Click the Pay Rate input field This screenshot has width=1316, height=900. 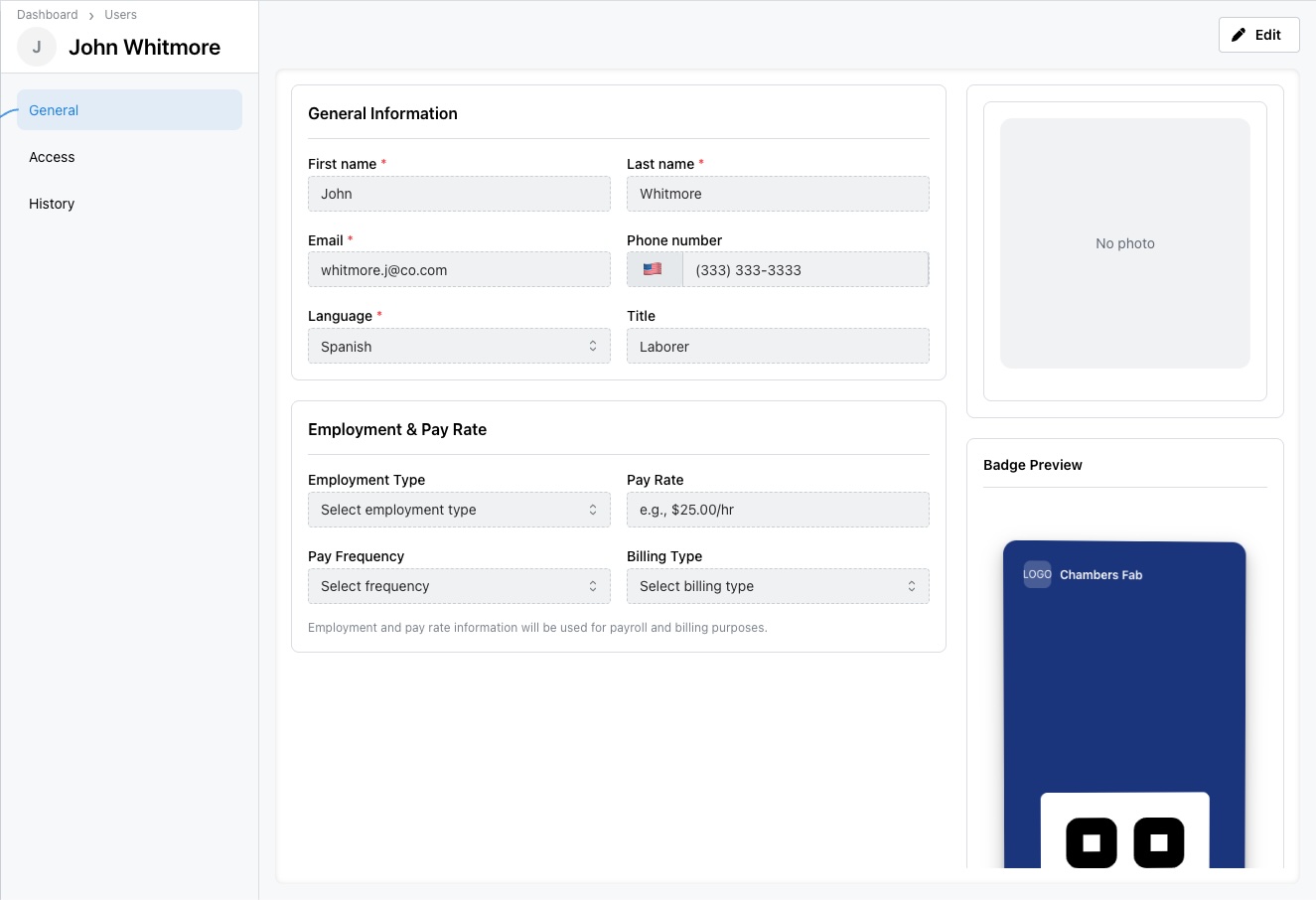click(778, 510)
